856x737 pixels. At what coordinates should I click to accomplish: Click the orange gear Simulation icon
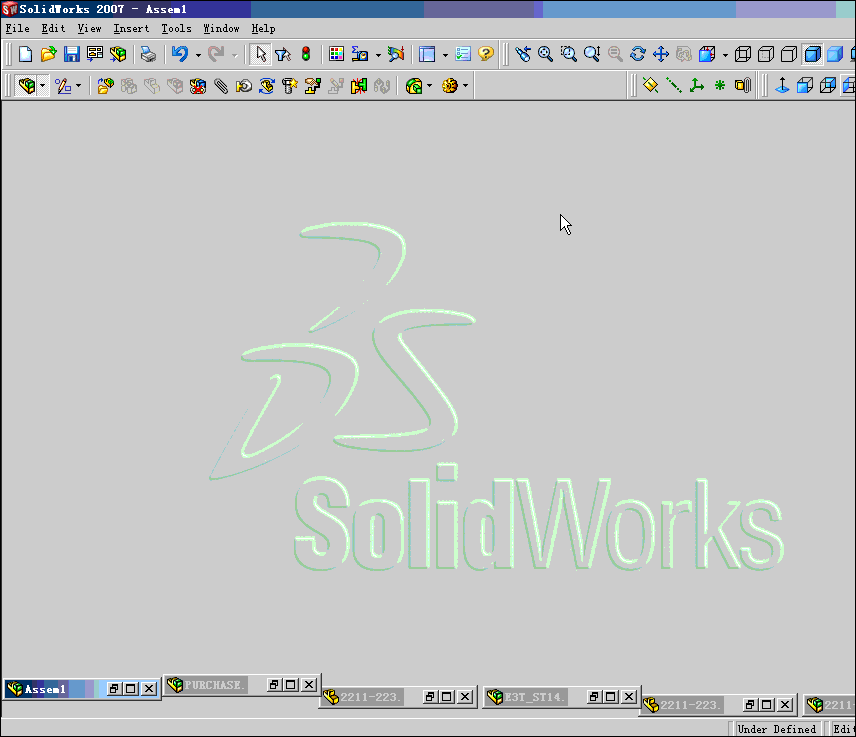point(449,86)
